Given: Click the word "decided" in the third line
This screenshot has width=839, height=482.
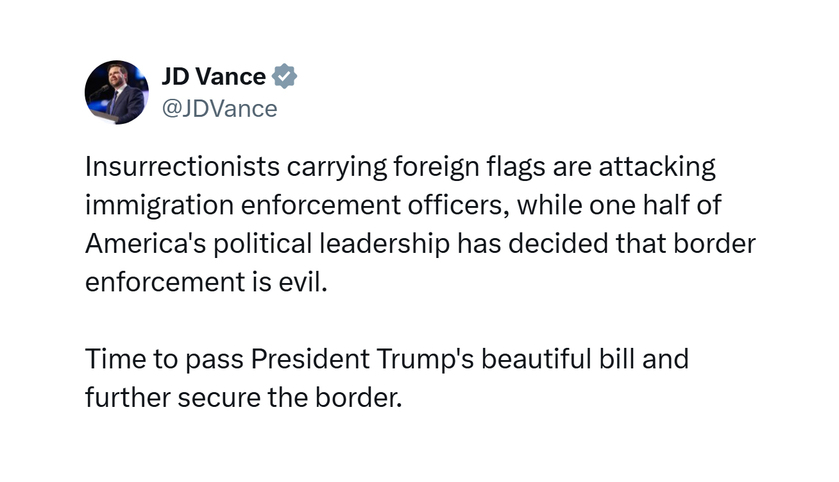Looking at the screenshot, I should [x=558, y=243].
